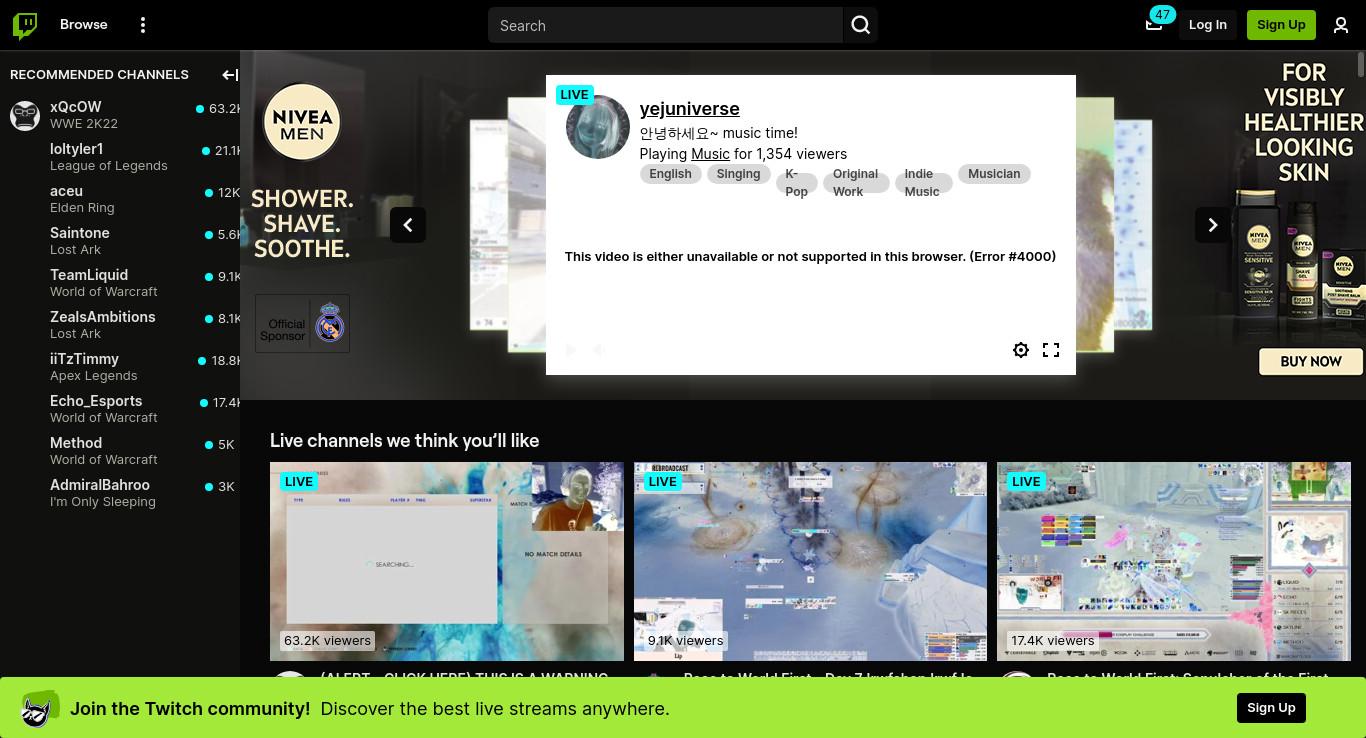1366x738 pixels.
Task: Click "Elden Ring" under aceu
Action: click(x=82, y=208)
